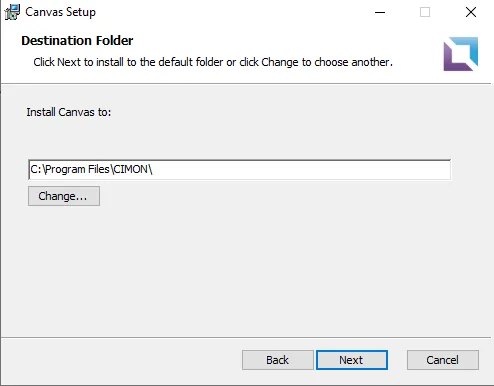Click inside the install path field
Image resolution: width=494 pixels, height=386 pixels.
[x=240, y=170]
